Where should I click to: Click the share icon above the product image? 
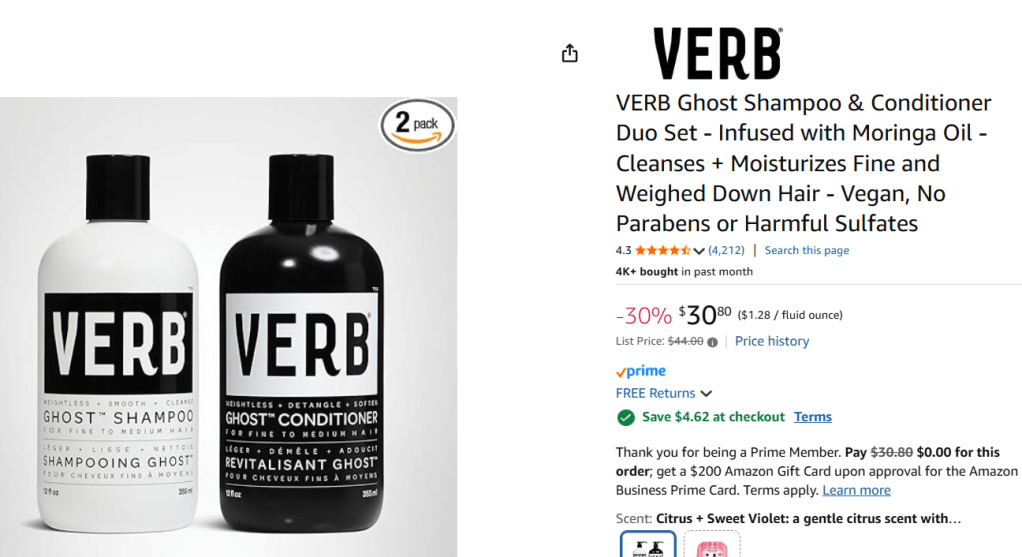point(570,53)
